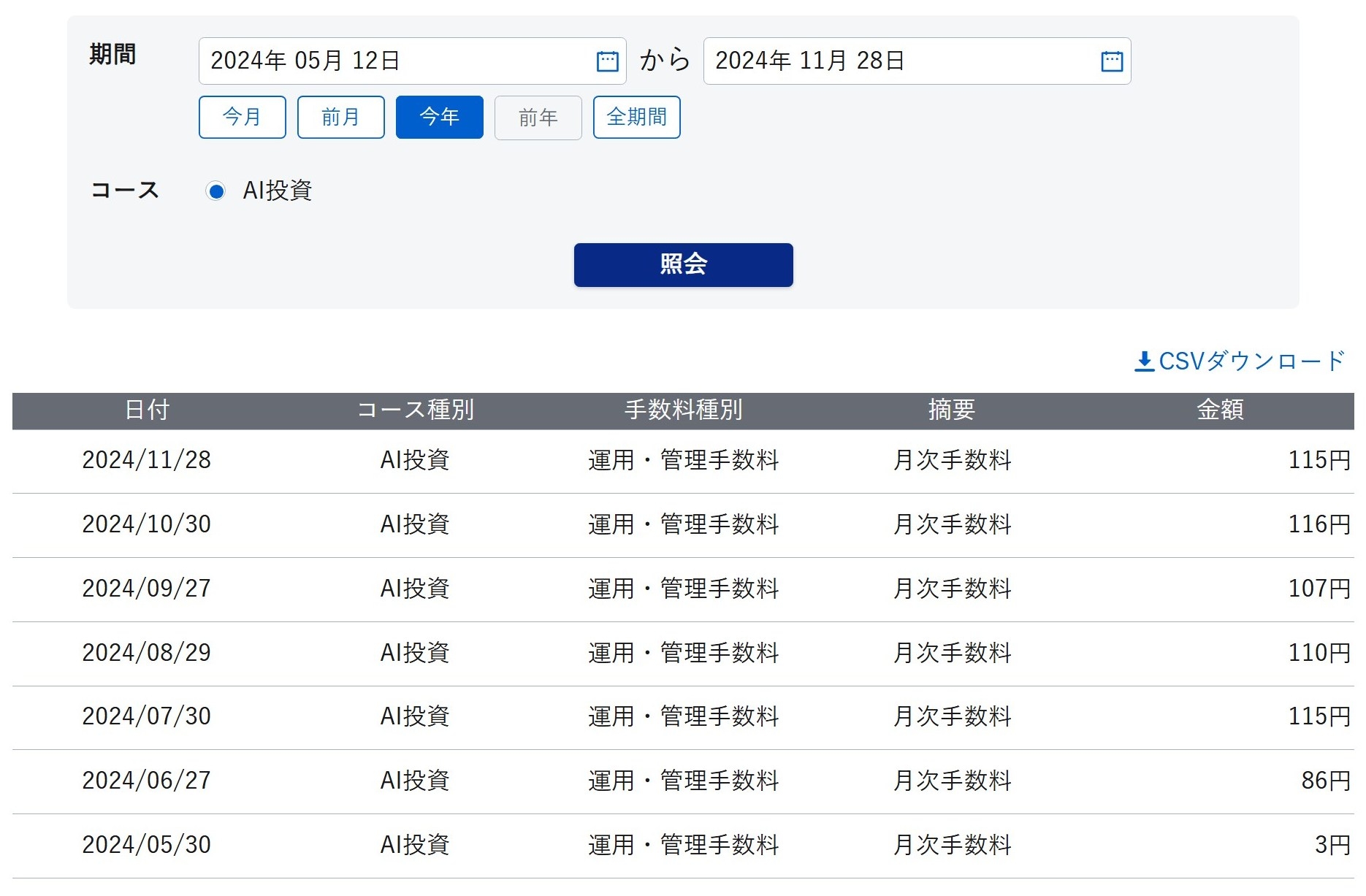The image size is (1366, 896).
Task: Click the 2024/05/30 row showing 3円
Action: [682, 845]
